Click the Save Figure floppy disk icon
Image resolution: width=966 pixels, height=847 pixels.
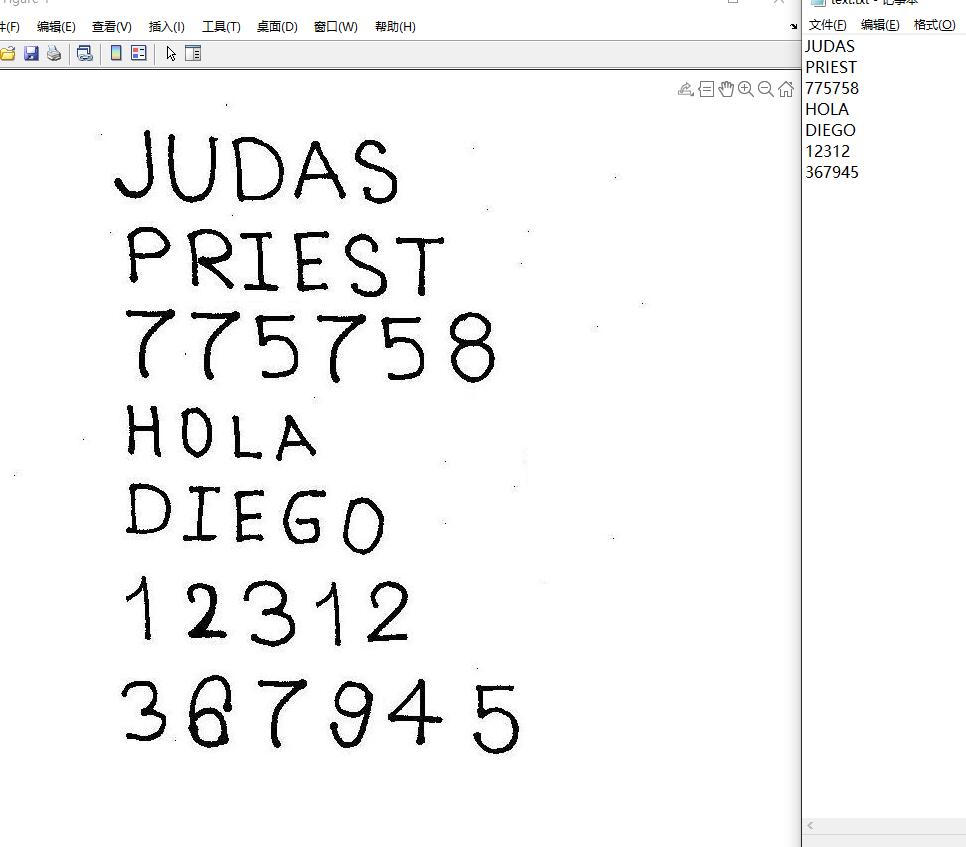coord(31,54)
